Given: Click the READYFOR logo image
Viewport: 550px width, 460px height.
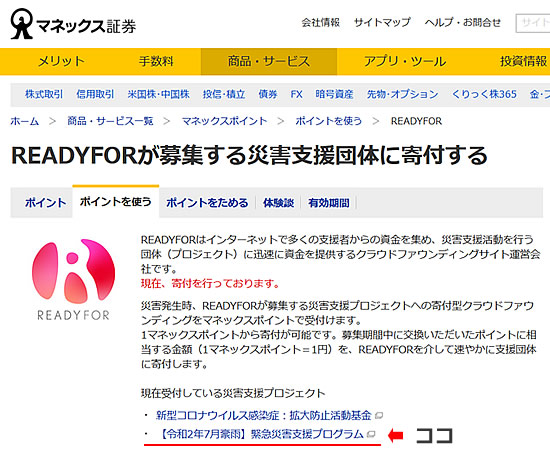Looking at the screenshot, I should tap(73, 279).
